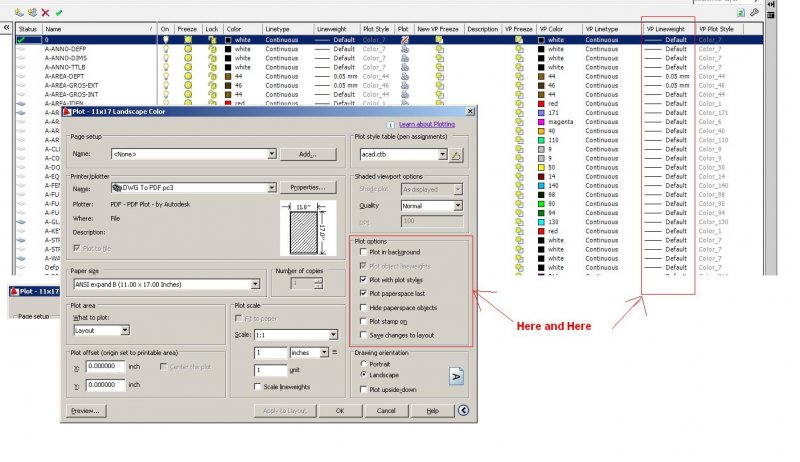Expand the acad.ctb plot style table dropdown

point(442,155)
